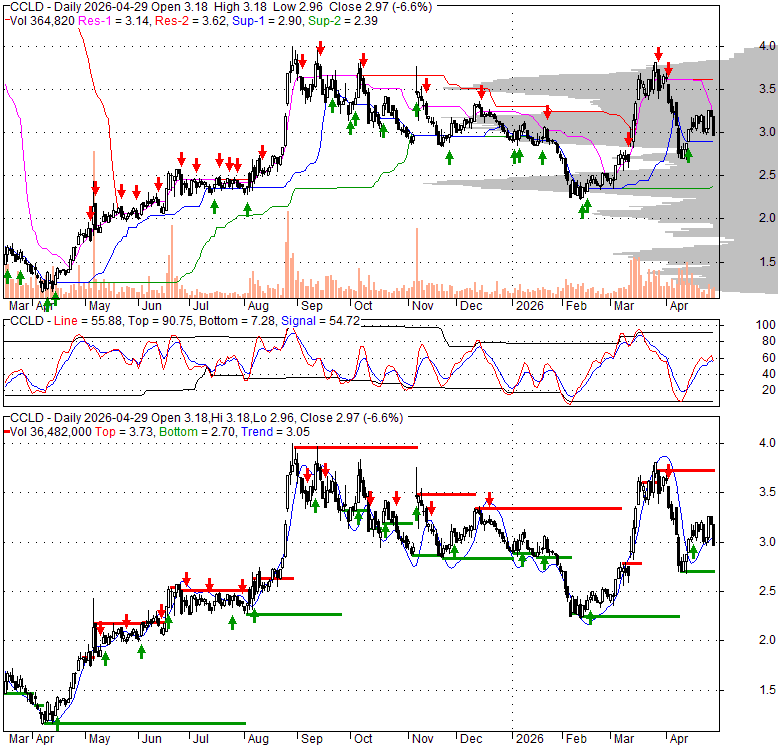Click the Trend = 3.05 legend value
The width and height of the screenshot is (780, 745).
tap(276, 432)
